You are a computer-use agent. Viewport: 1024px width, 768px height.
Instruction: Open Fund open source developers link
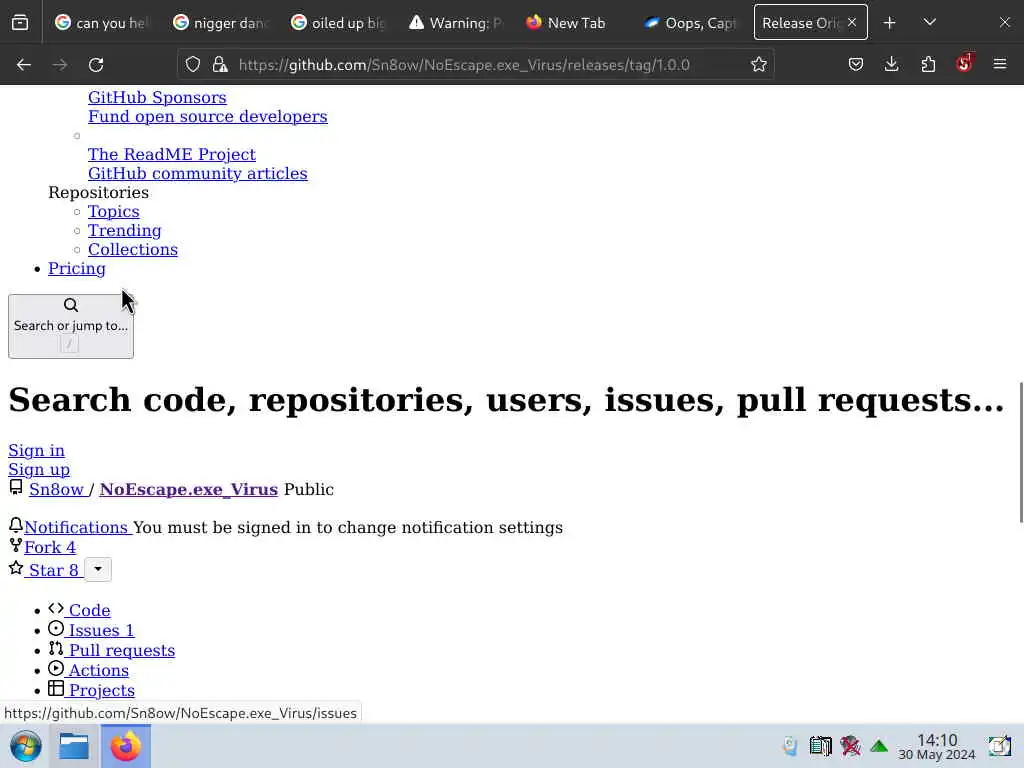click(x=208, y=116)
